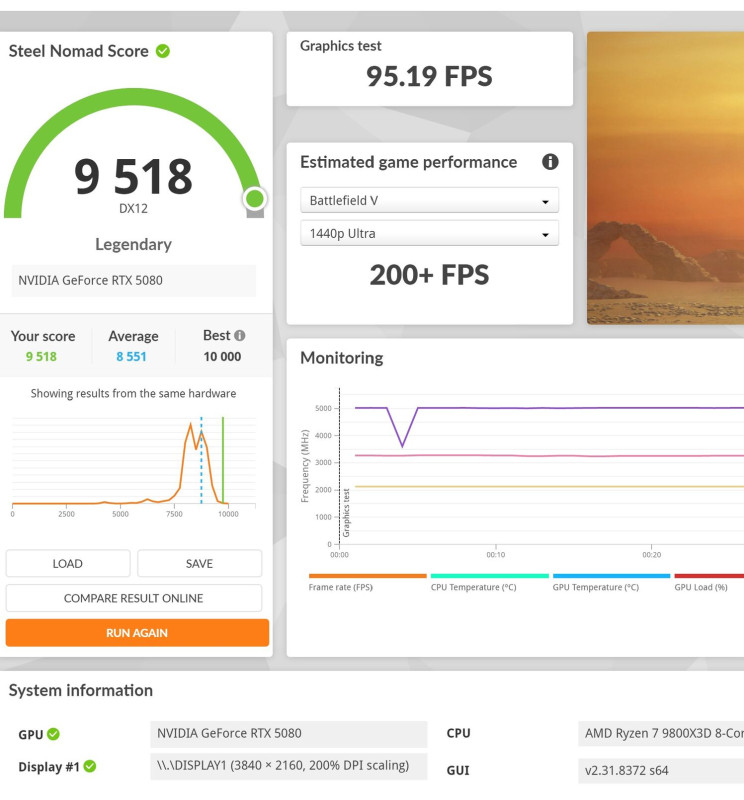
Task: Click the System information heading
Action: tap(81, 690)
